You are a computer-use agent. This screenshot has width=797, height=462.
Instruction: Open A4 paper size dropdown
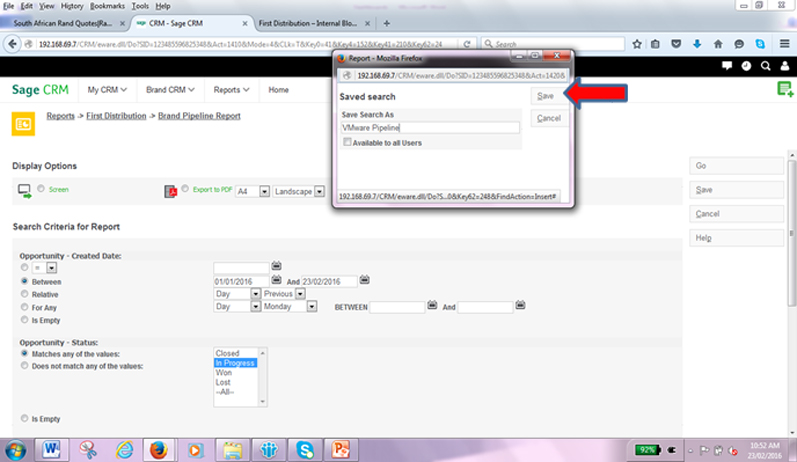(253, 192)
